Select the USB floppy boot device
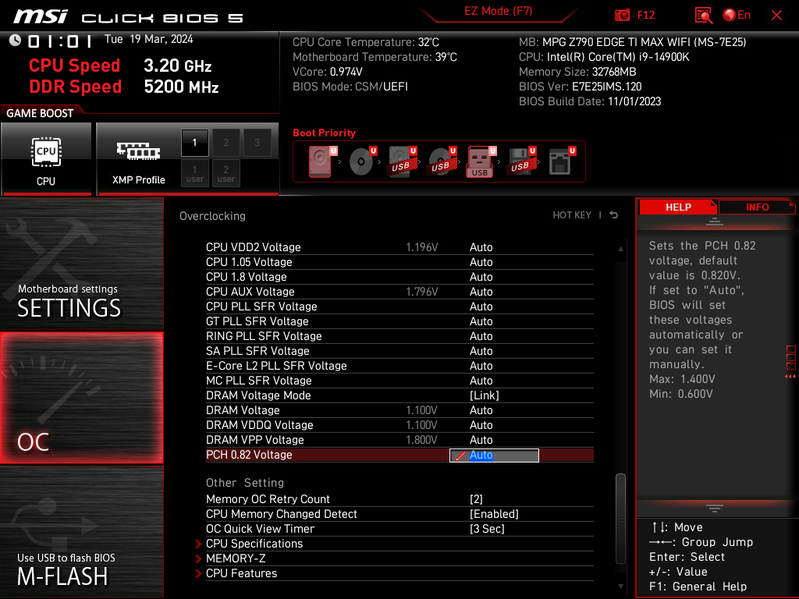799x599 pixels. coord(521,161)
